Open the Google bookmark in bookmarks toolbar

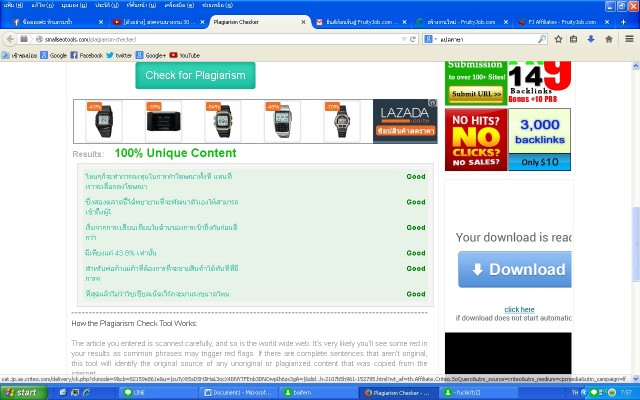click(x=55, y=55)
